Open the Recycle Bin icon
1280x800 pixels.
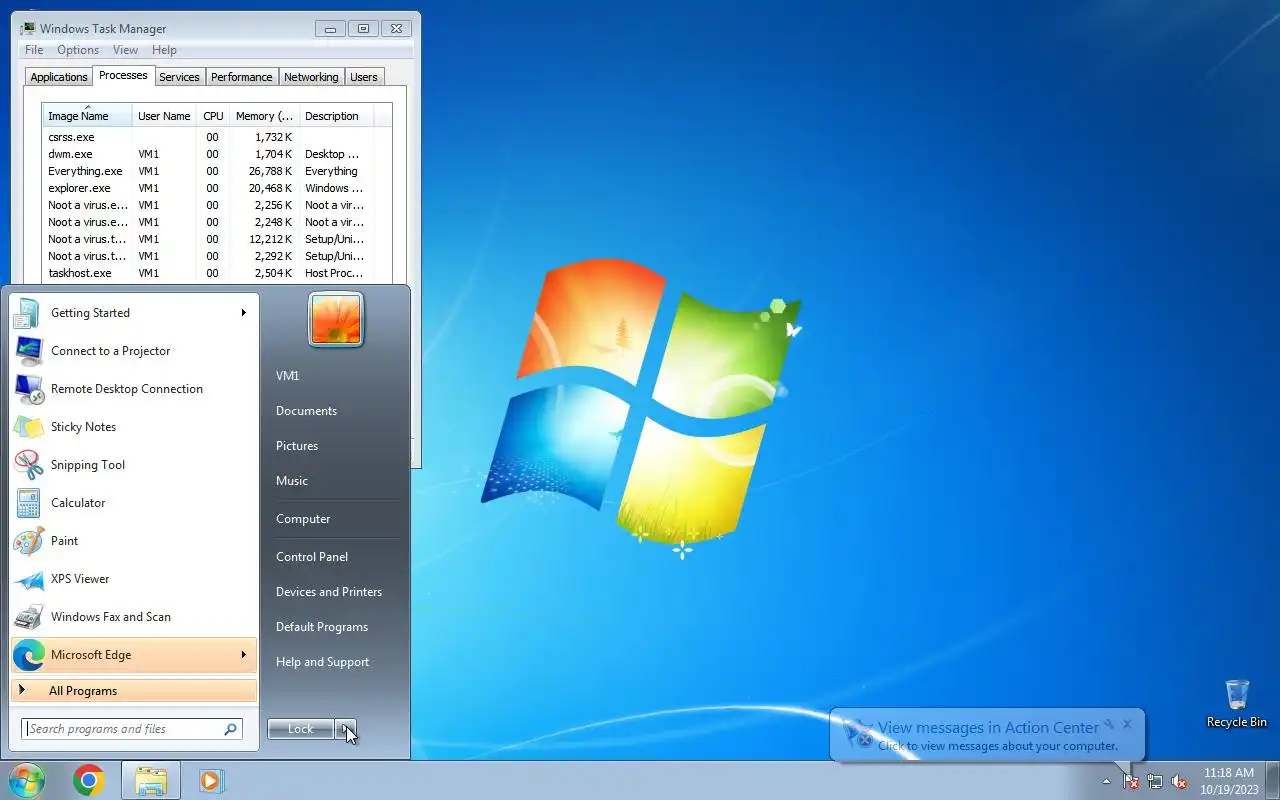tap(1237, 704)
